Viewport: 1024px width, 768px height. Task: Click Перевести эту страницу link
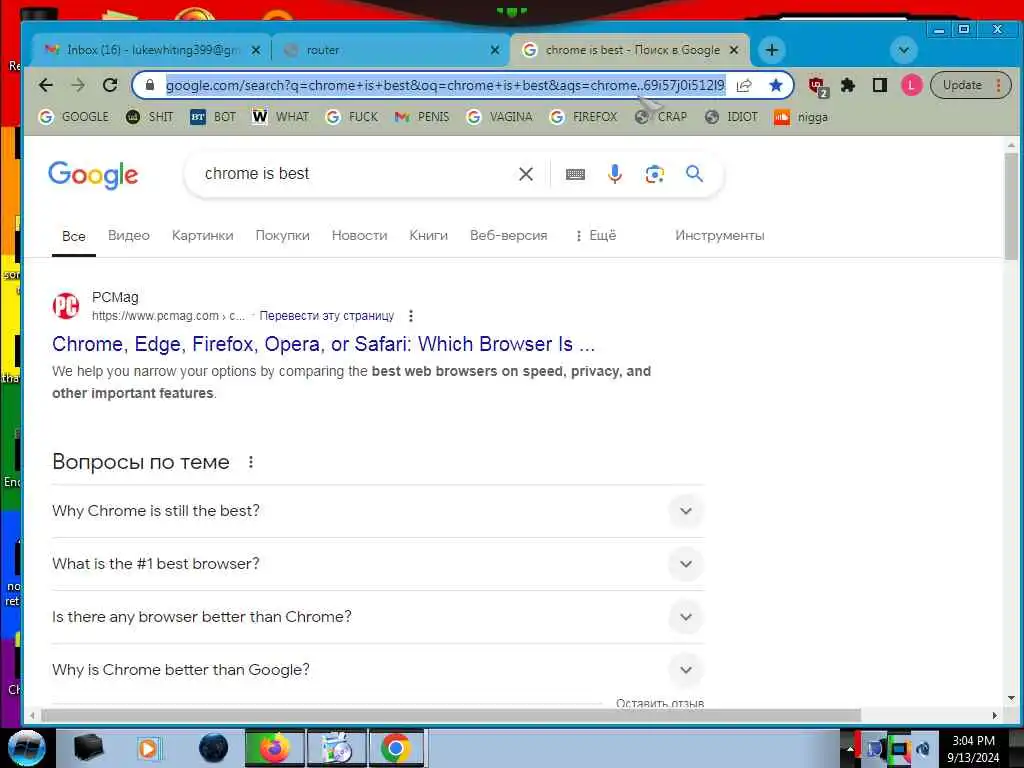[x=327, y=316]
